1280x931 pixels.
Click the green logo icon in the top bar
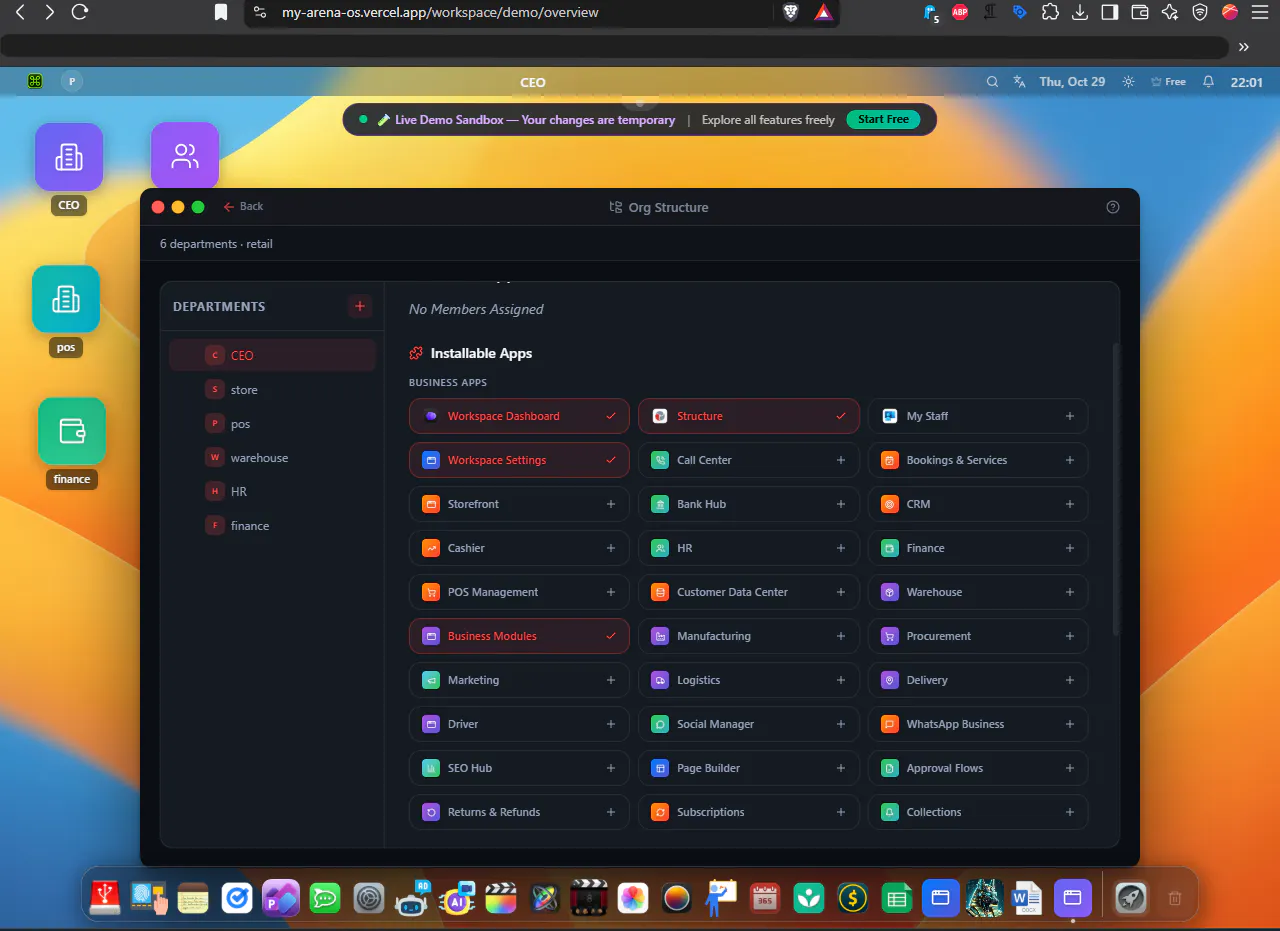35,82
